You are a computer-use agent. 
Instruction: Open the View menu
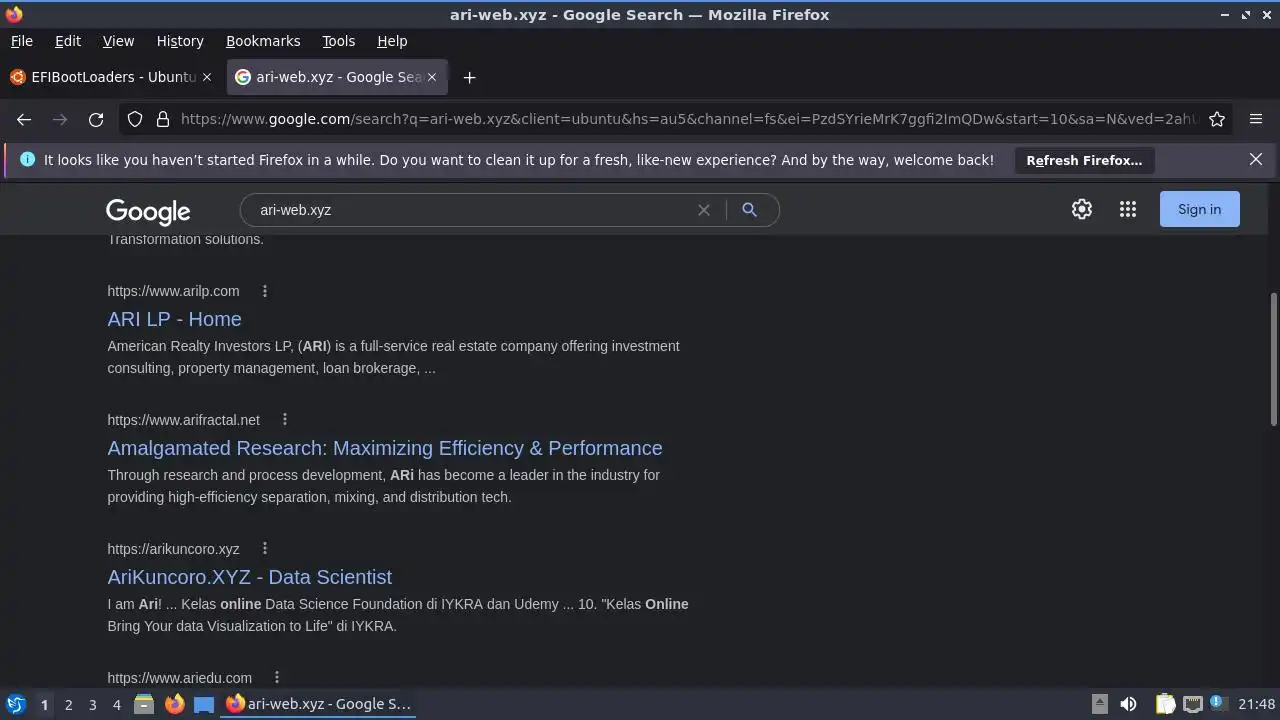tap(118, 41)
